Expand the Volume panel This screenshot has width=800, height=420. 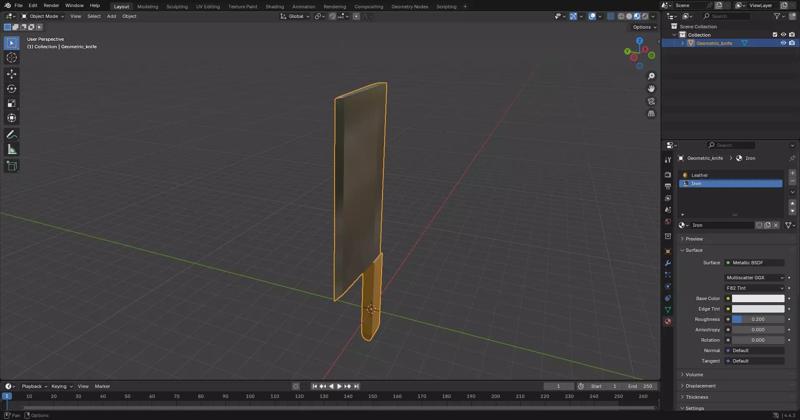tap(694, 374)
